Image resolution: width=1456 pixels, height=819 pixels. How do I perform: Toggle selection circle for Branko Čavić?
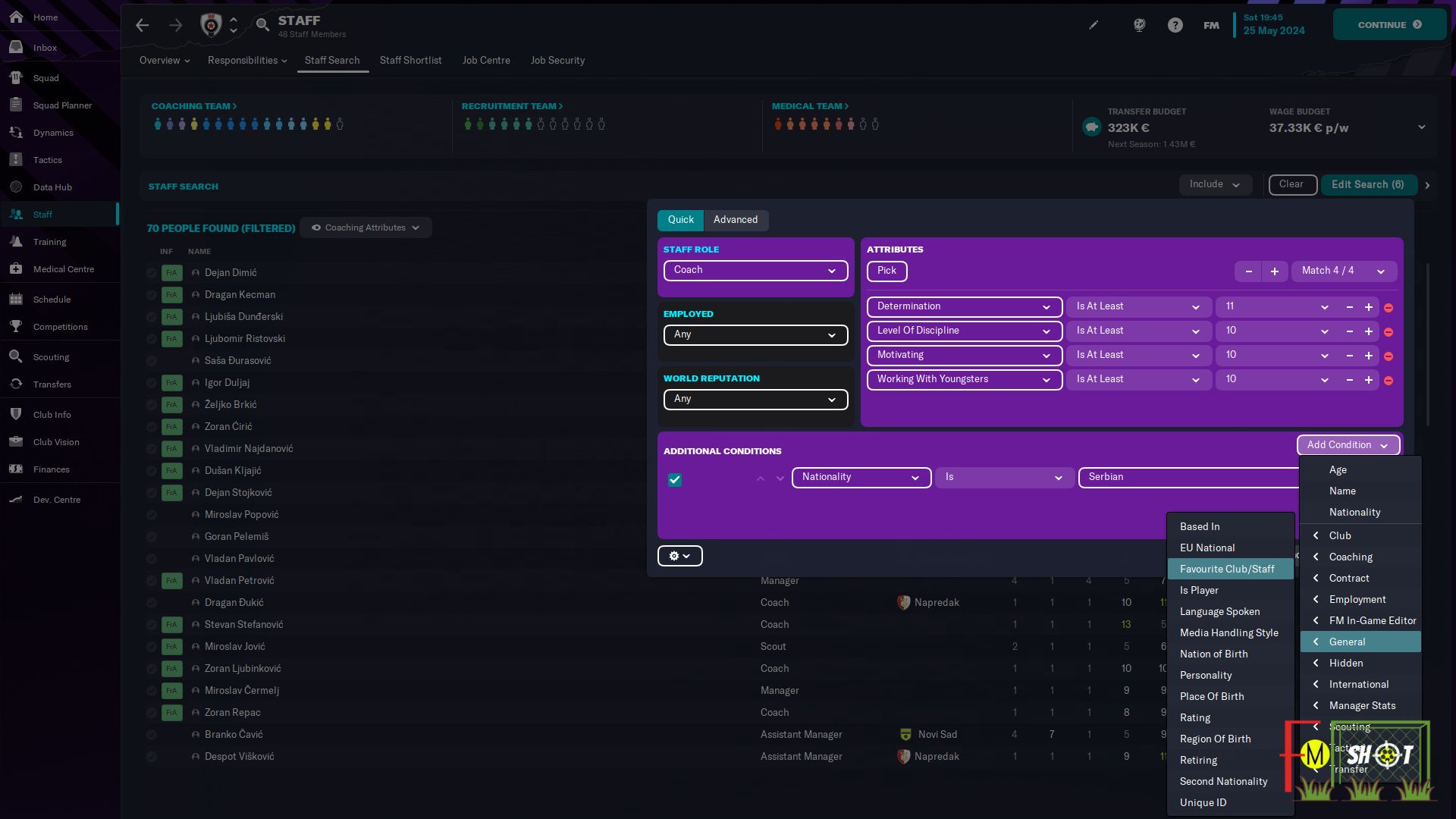click(152, 735)
